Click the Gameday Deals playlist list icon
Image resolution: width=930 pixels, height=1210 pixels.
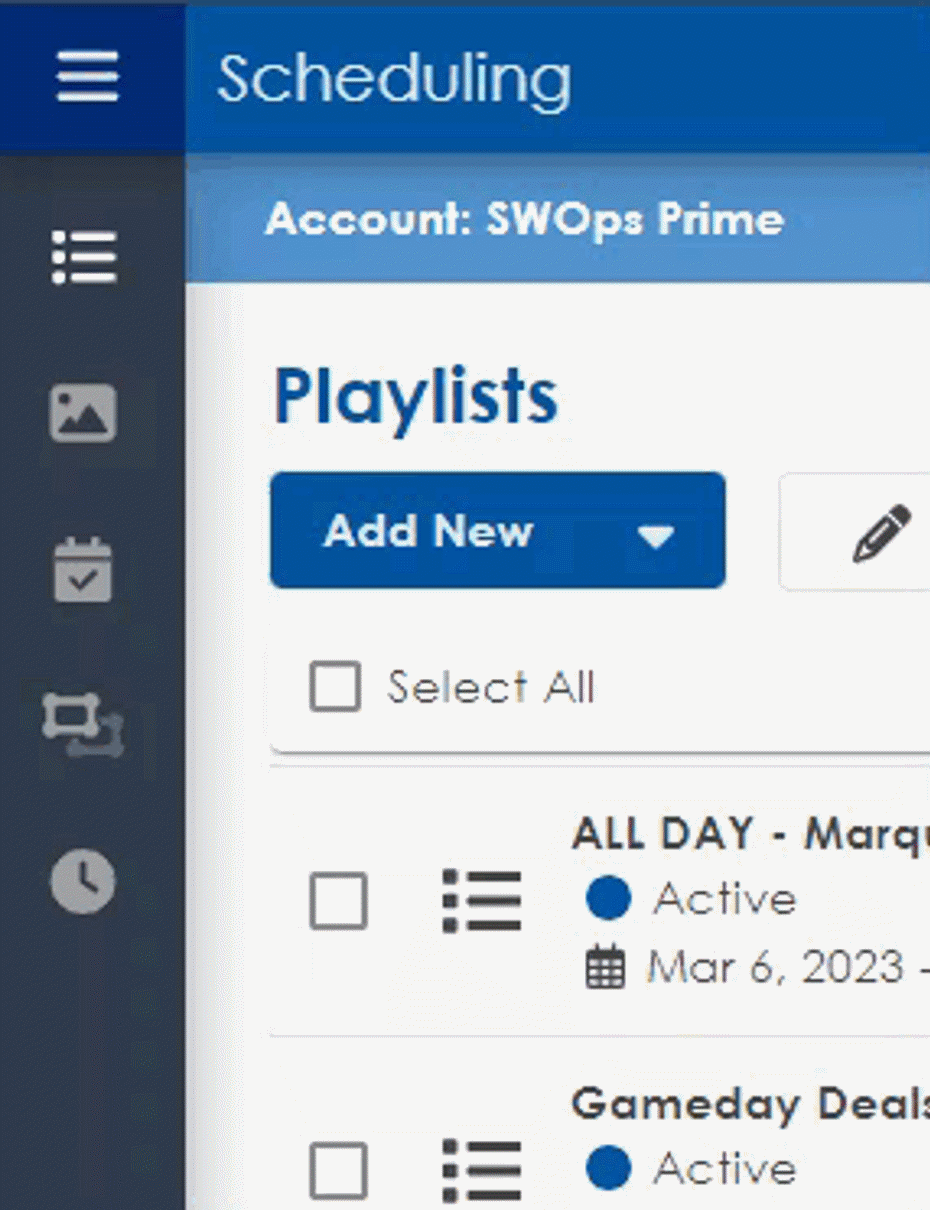pos(482,1170)
